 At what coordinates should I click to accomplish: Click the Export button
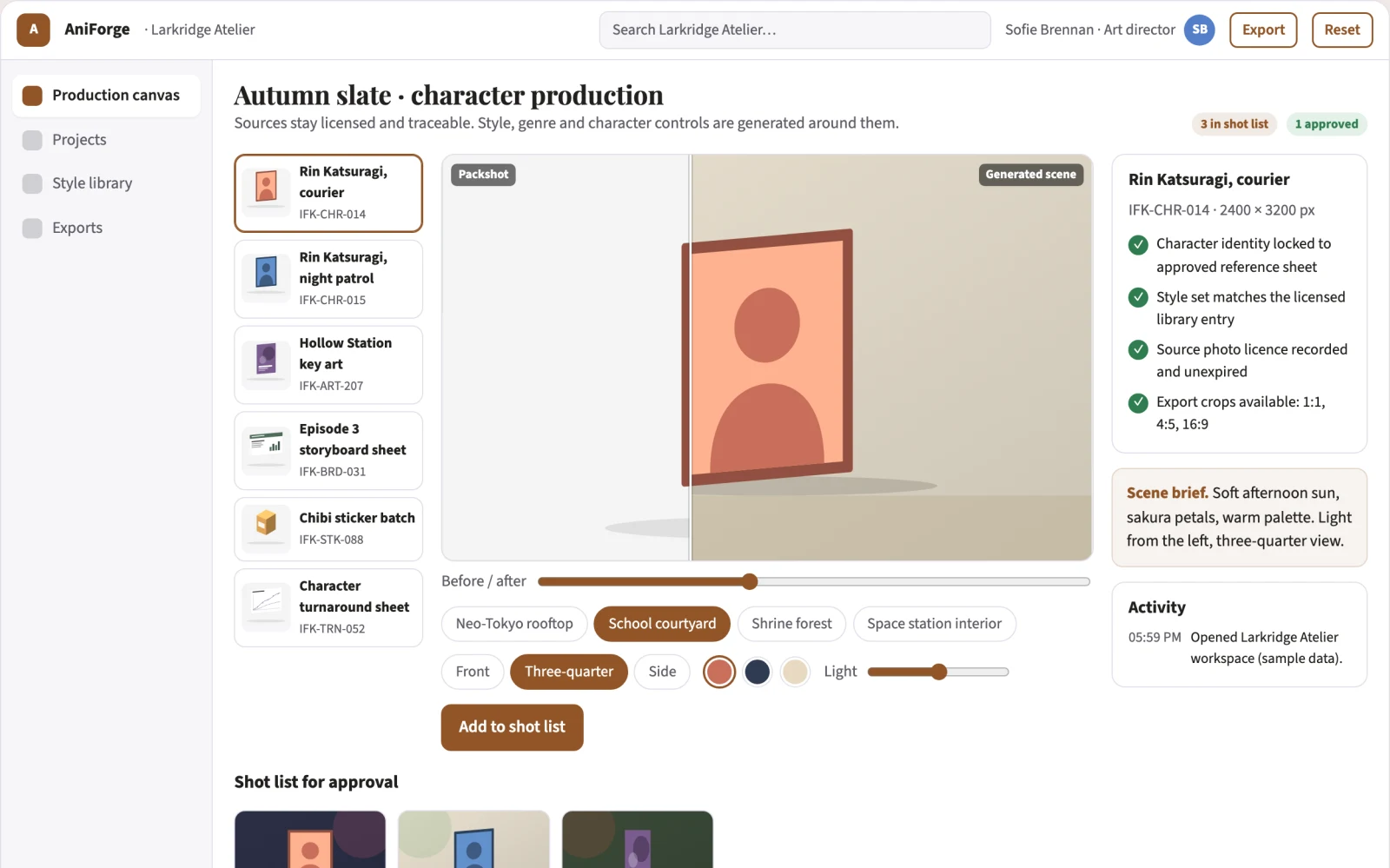click(1263, 30)
